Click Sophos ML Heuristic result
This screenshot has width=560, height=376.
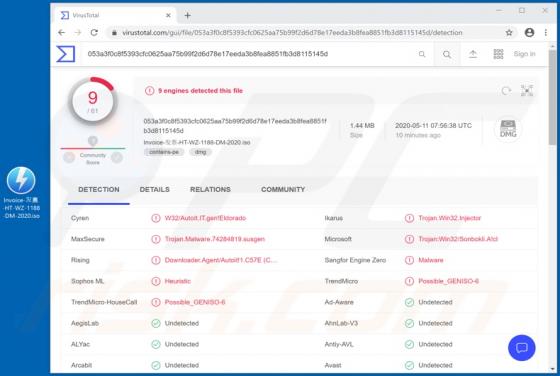coord(178,281)
